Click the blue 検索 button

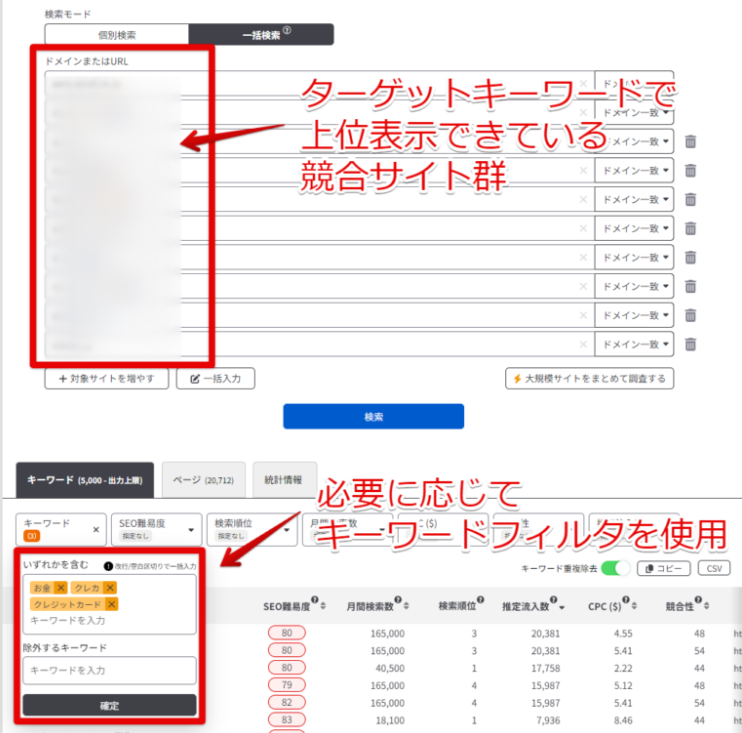(373, 416)
